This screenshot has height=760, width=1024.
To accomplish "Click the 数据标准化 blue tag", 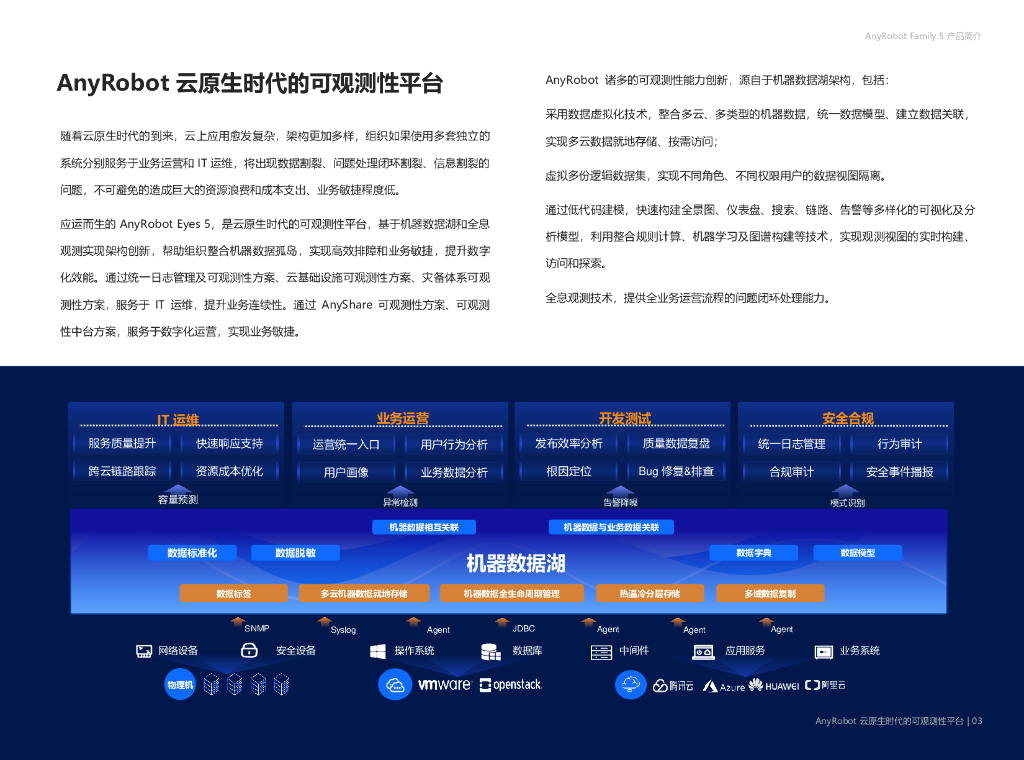I will 192,553.
